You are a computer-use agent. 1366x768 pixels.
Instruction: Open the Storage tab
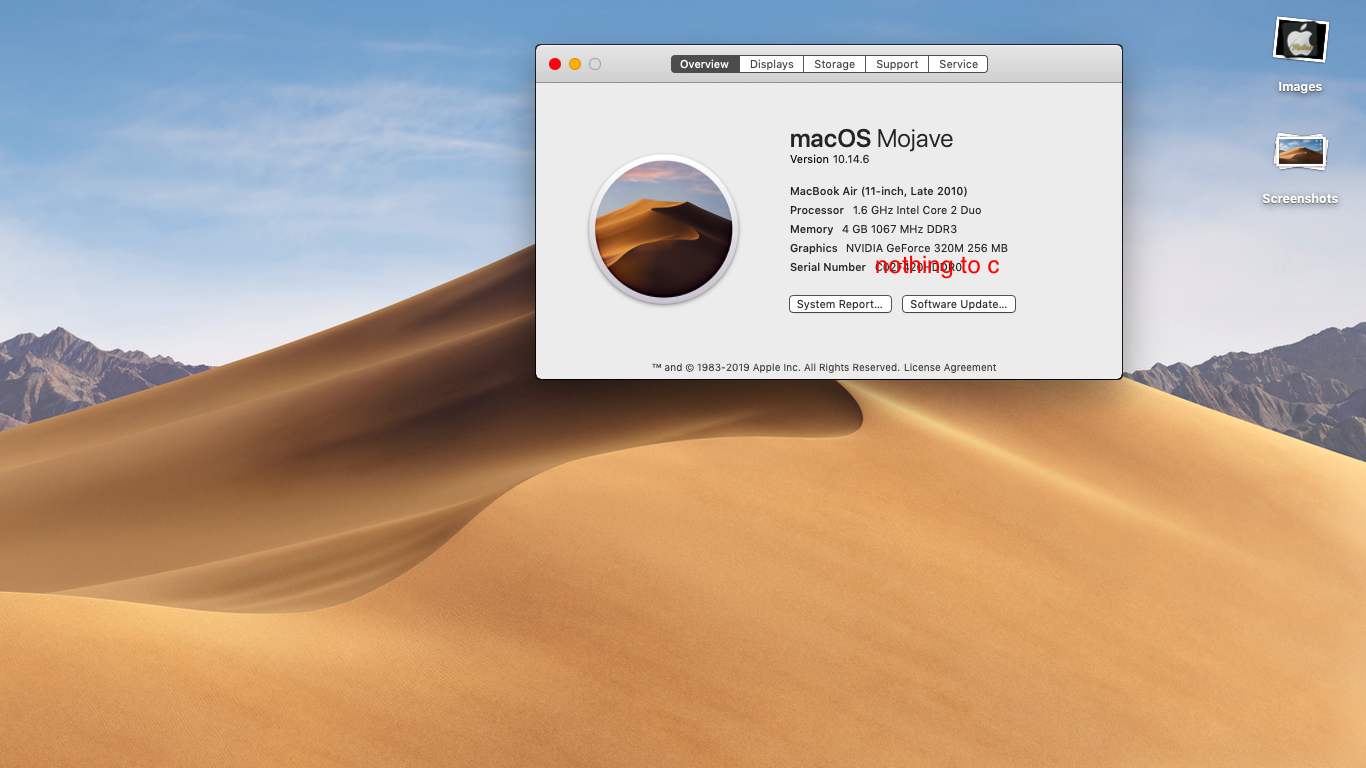[x=834, y=64]
